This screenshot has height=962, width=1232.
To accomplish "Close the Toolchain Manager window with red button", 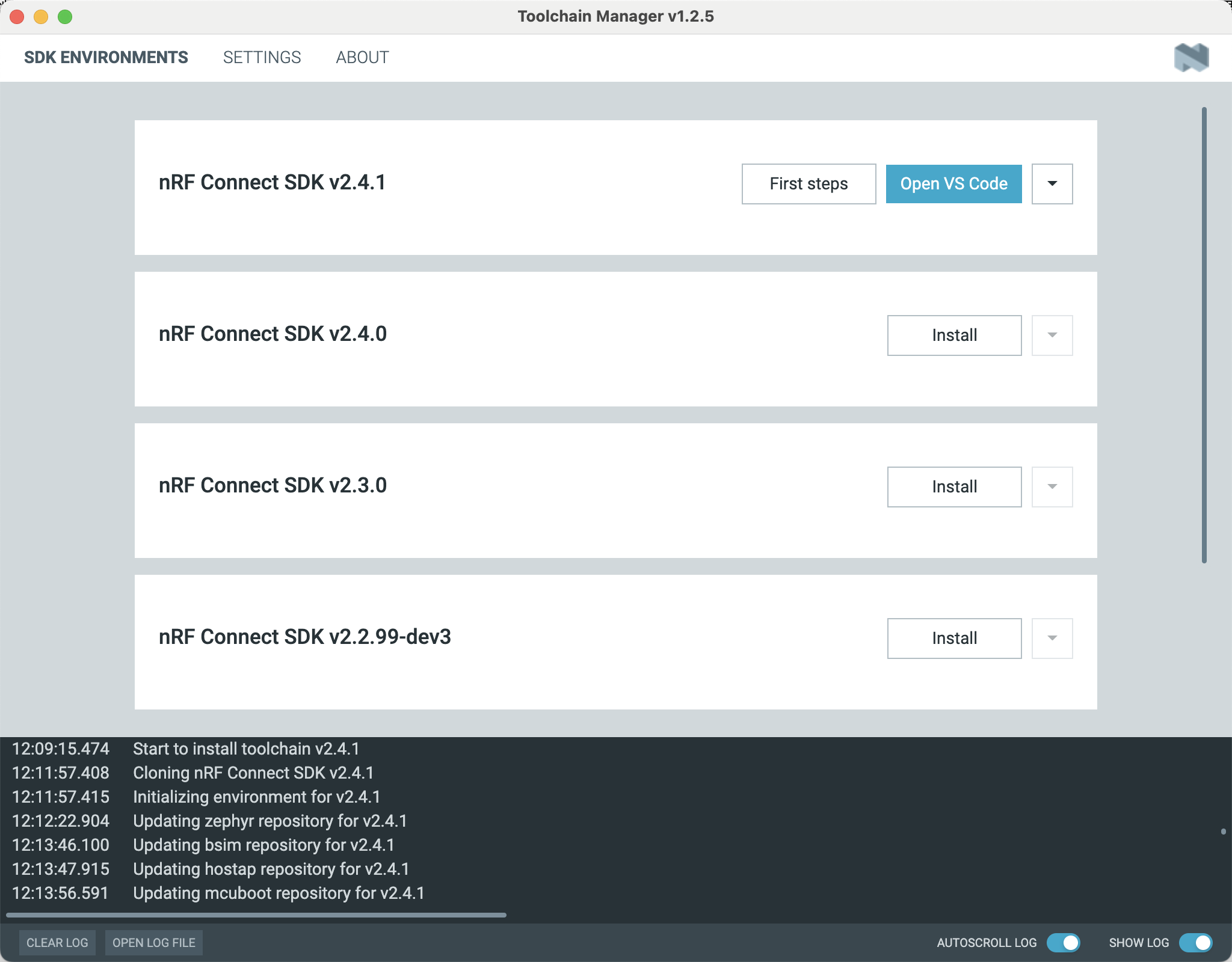I will tap(17, 17).
